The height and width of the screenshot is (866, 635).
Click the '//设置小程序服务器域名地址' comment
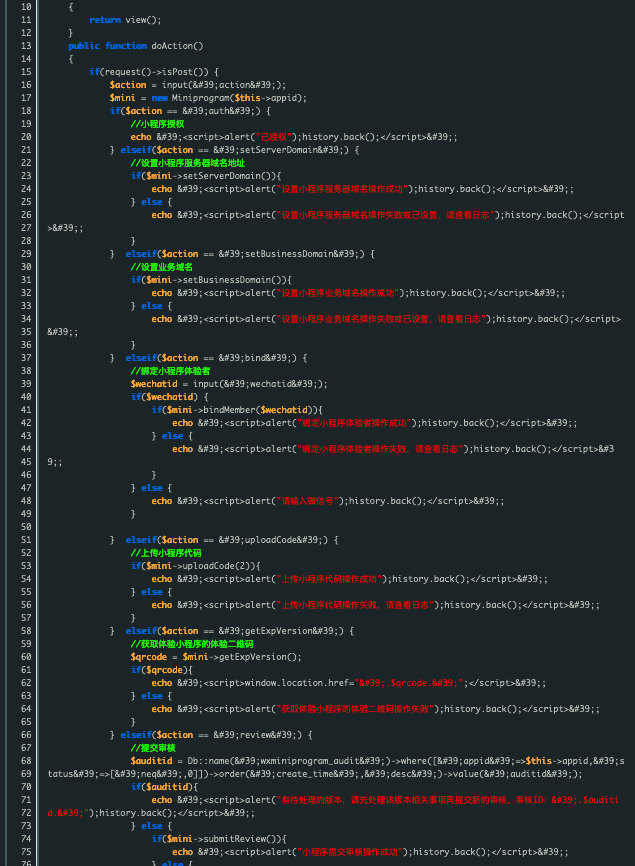(188, 163)
